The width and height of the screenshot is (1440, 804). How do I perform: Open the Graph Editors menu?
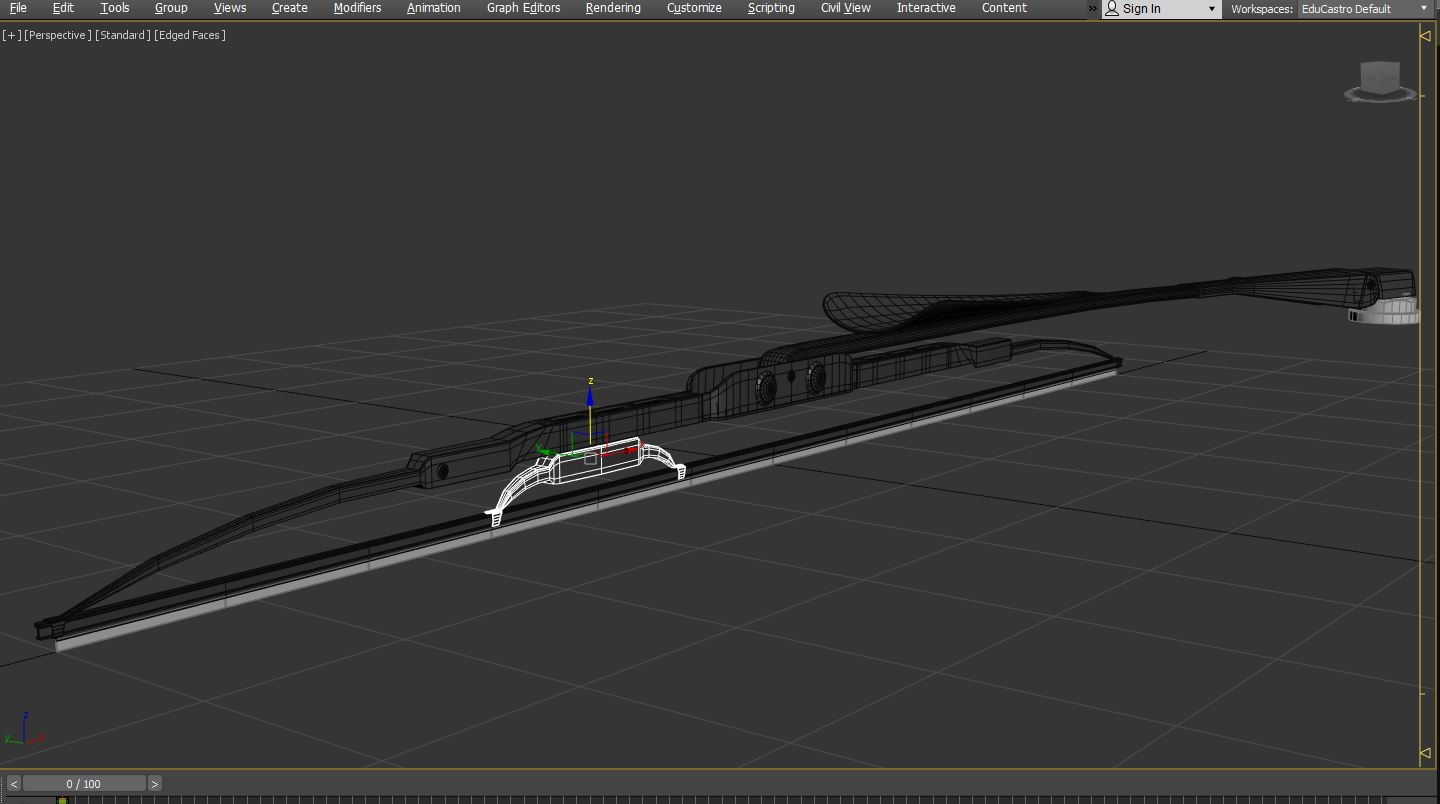(524, 8)
